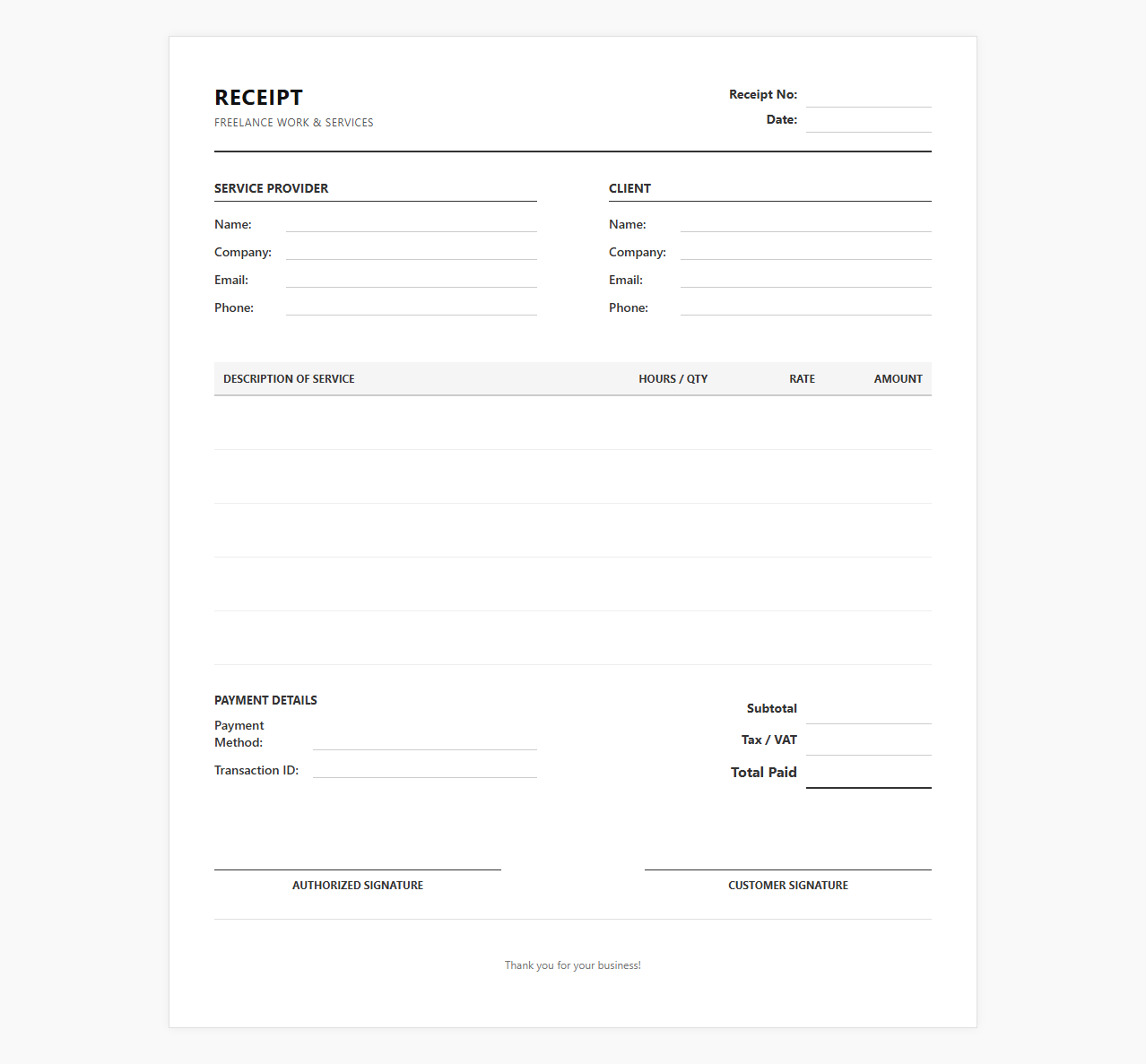The width and height of the screenshot is (1146, 1064).
Task: Click the 'Date:' label
Action: (x=782, y=119)
